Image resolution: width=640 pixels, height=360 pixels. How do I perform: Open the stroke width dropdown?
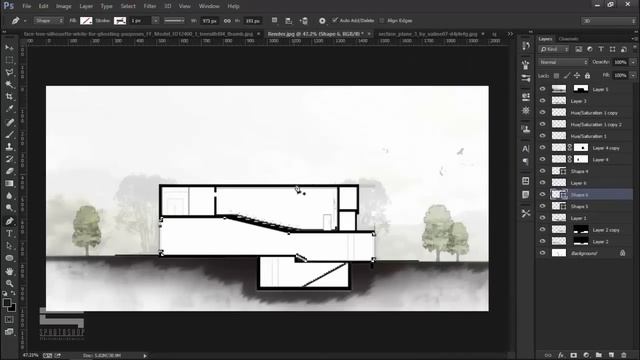[156, 20]
